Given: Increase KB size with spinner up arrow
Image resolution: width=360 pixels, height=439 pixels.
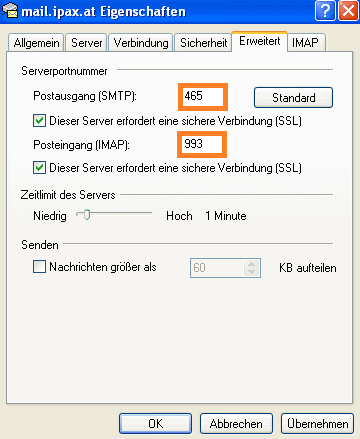Looking at the screenshot, I should (x=251, y=264).
